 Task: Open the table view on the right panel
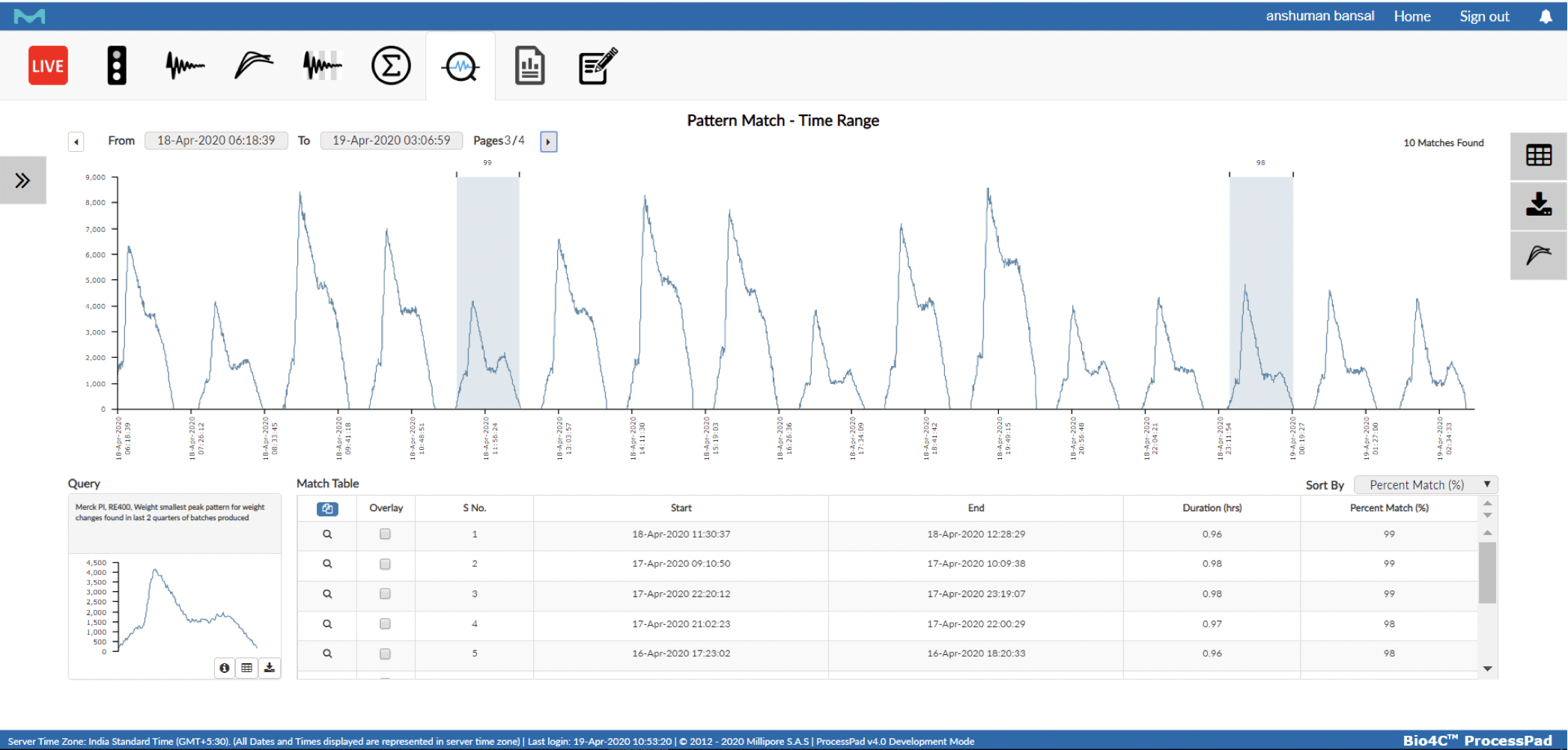(1538, 154)
